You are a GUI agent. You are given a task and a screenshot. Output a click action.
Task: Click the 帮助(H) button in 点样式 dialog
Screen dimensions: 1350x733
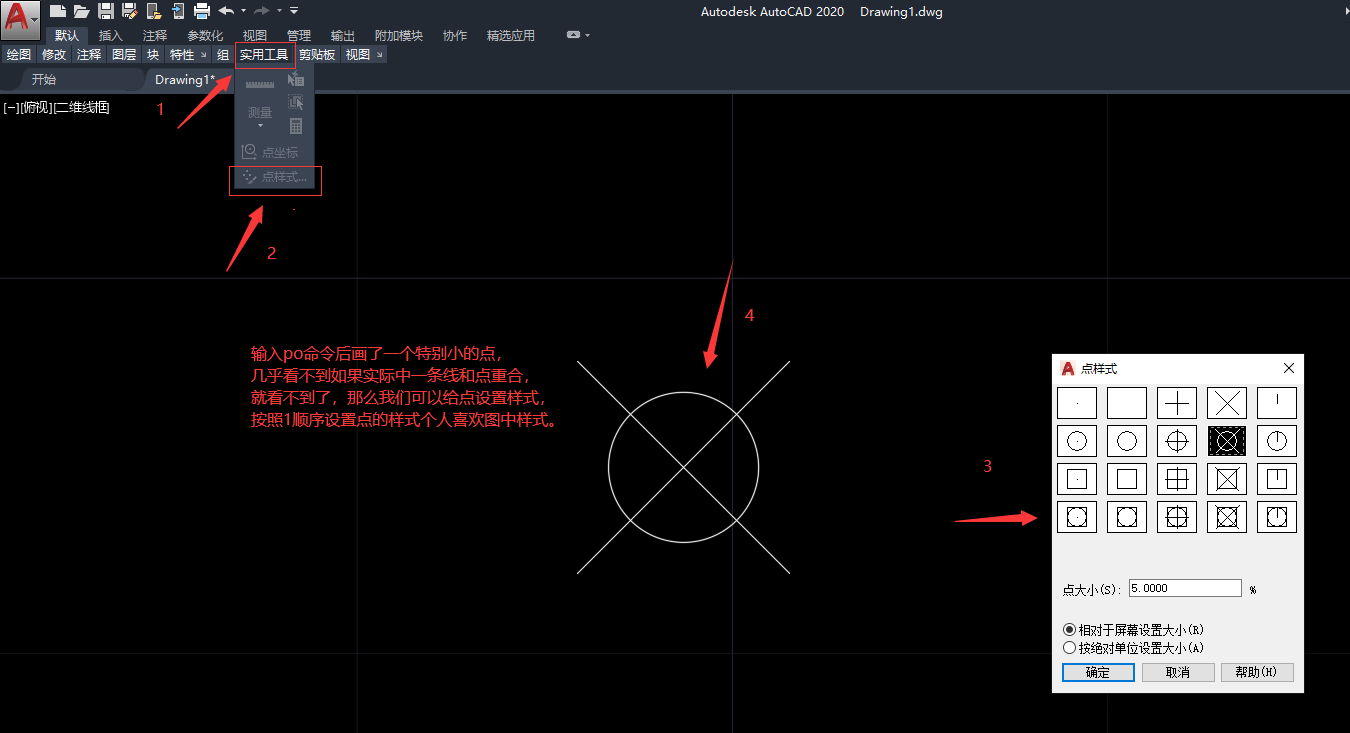coord(1257,672)
